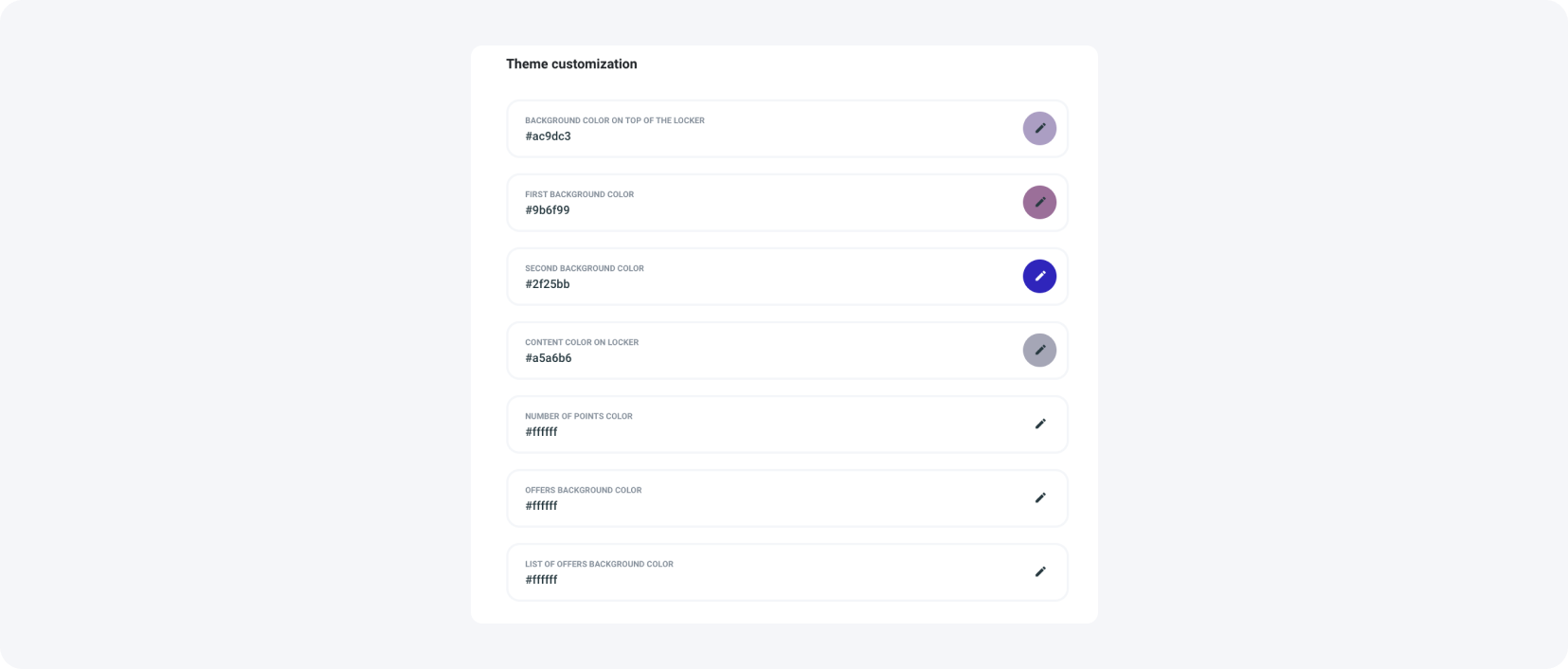Viewport: 1568px width, 669px height.
Task: Click the Theme customization heading
Action: click(571, 63)
